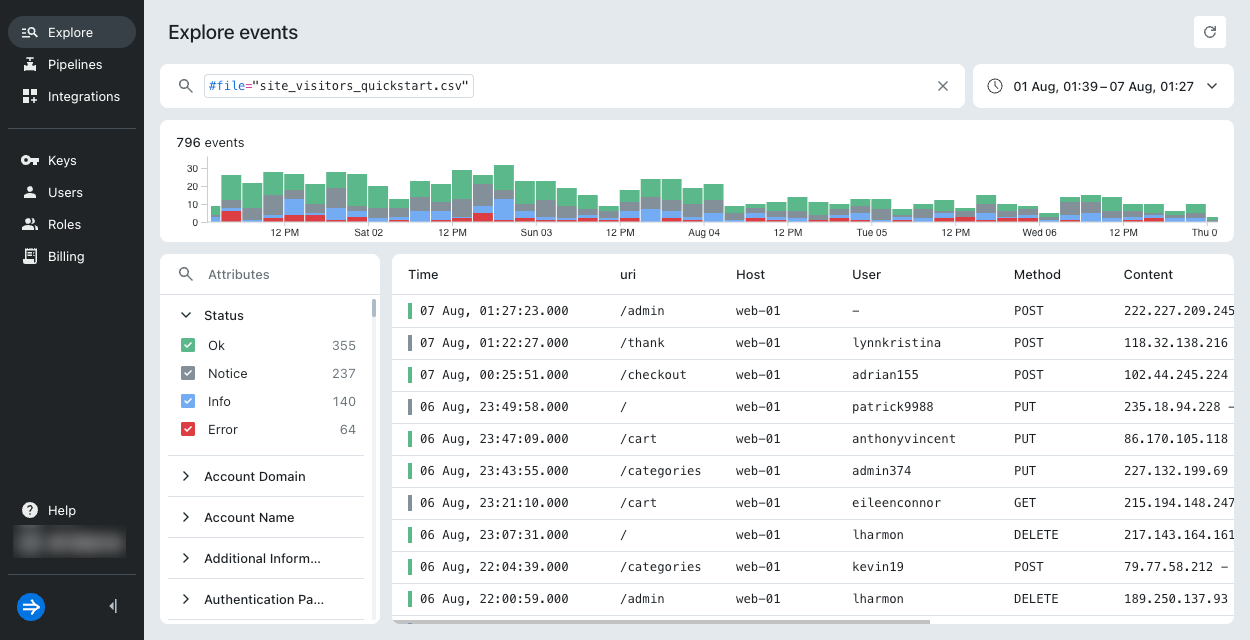
Task: Click the 796 events count label
Action: (x=210, y=143)
